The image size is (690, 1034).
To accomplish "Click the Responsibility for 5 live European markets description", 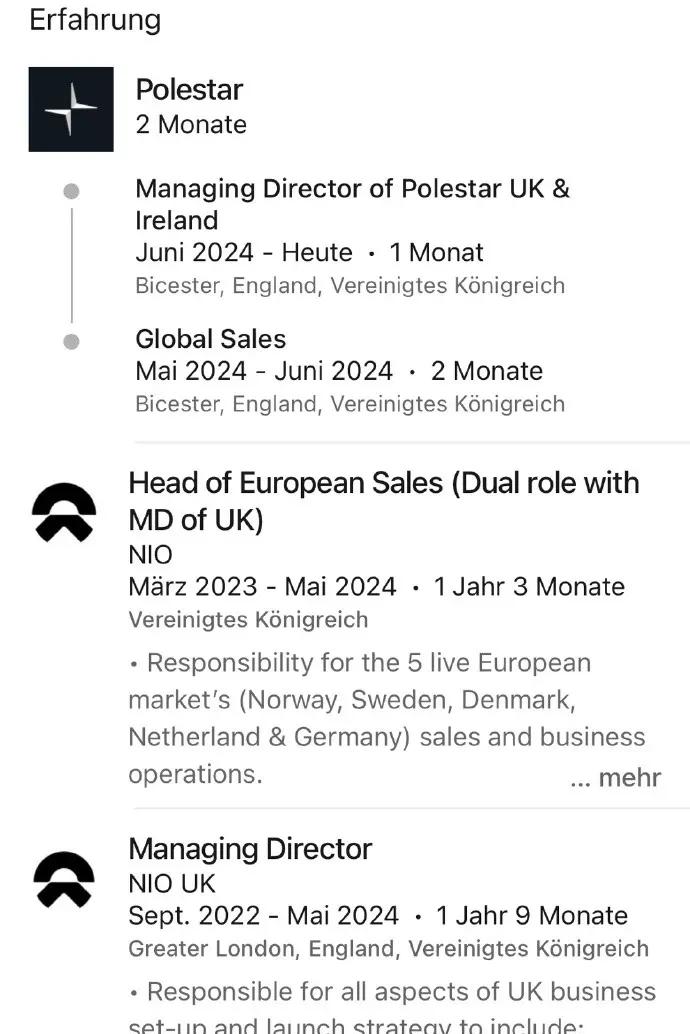I will [x=387, y=718].
